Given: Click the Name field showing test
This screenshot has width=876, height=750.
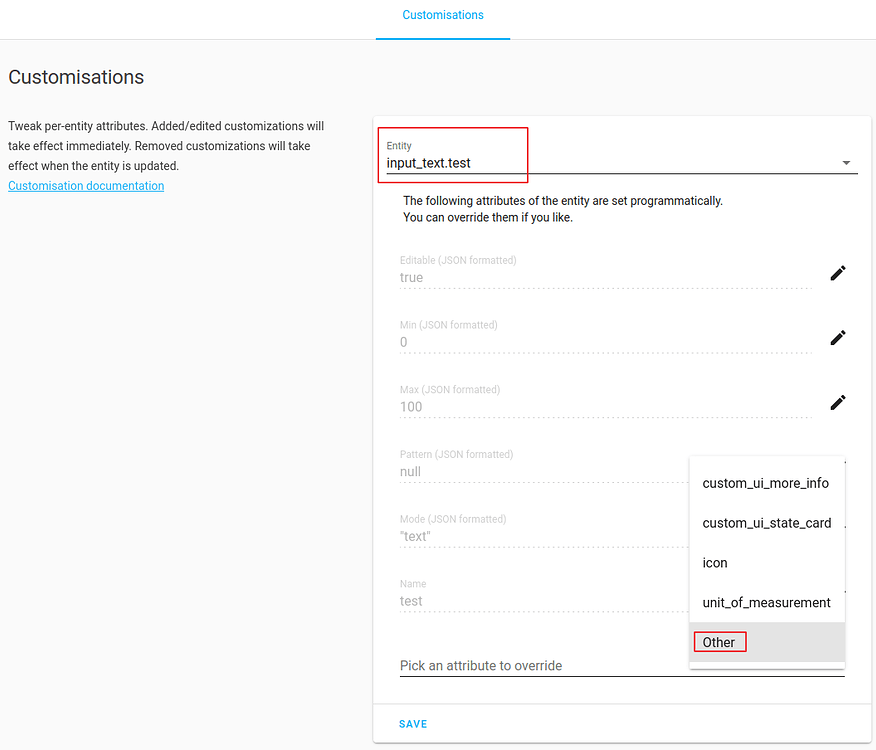Looking at the screenshot, I should pos(500,600).
